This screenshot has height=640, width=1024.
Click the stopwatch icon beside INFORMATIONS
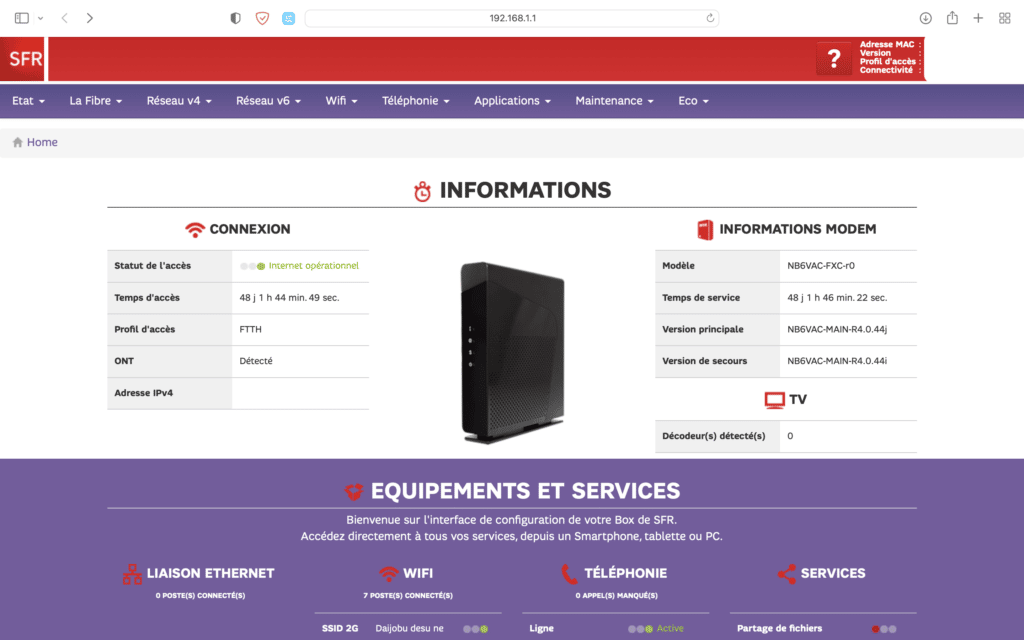[x=423, y=191]
